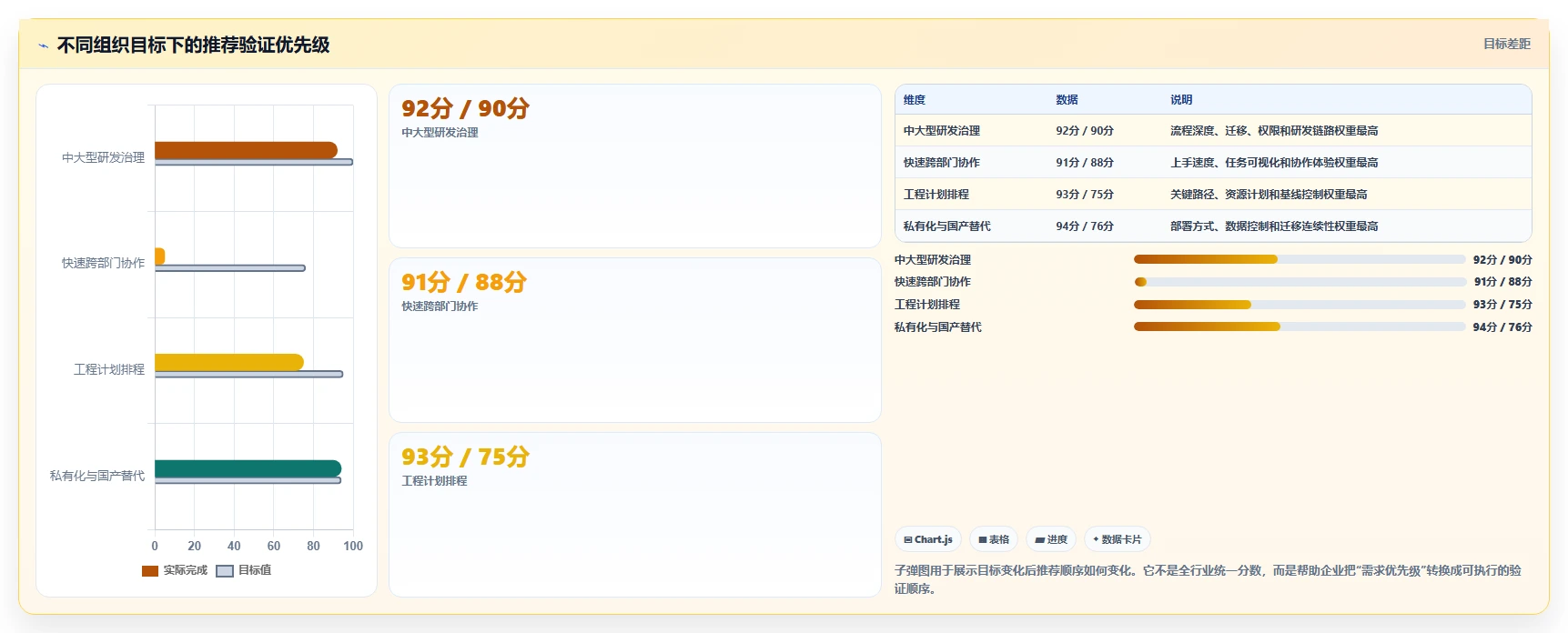Click the 92分 / 90分 heading in the data card
The height and width of the screenshot is (633, 1568).
(465, 108)
